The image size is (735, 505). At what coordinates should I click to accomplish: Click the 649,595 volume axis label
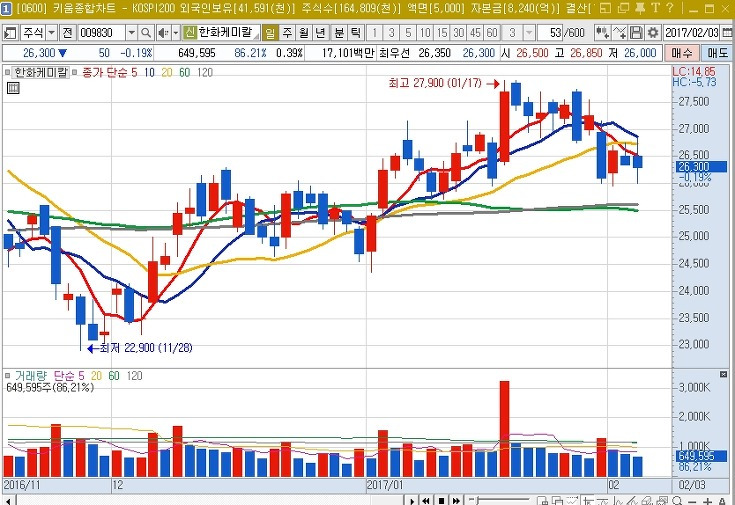click(700, 456)
